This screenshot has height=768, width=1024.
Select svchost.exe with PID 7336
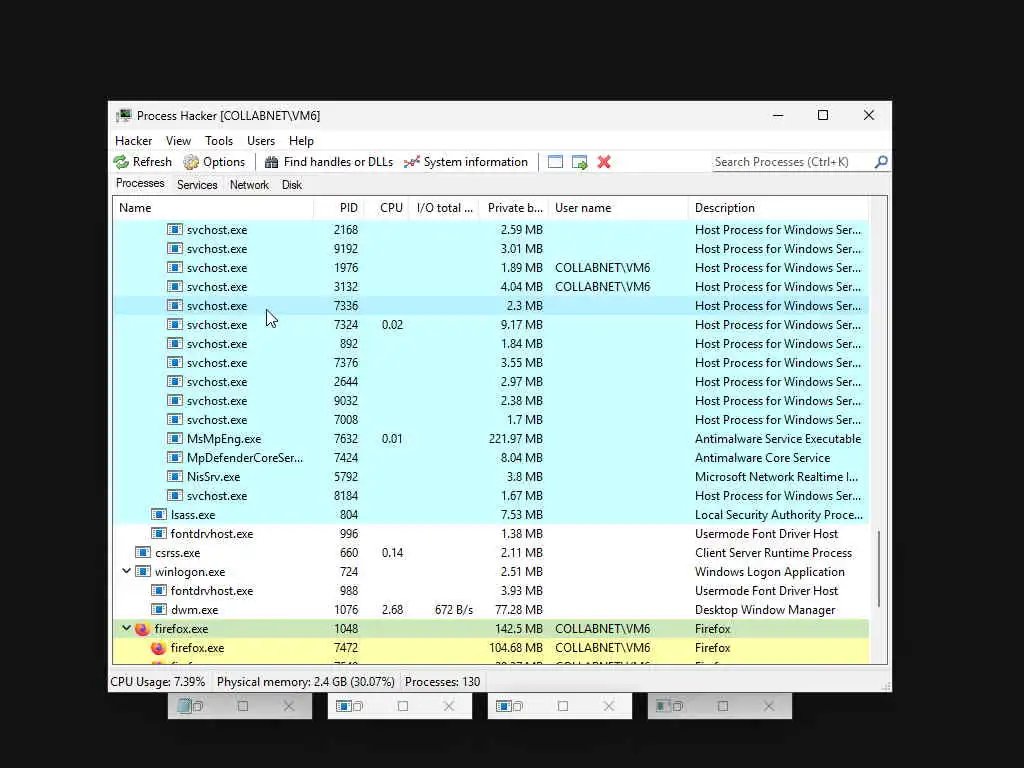pyautogui.click(x=491, y=306)
